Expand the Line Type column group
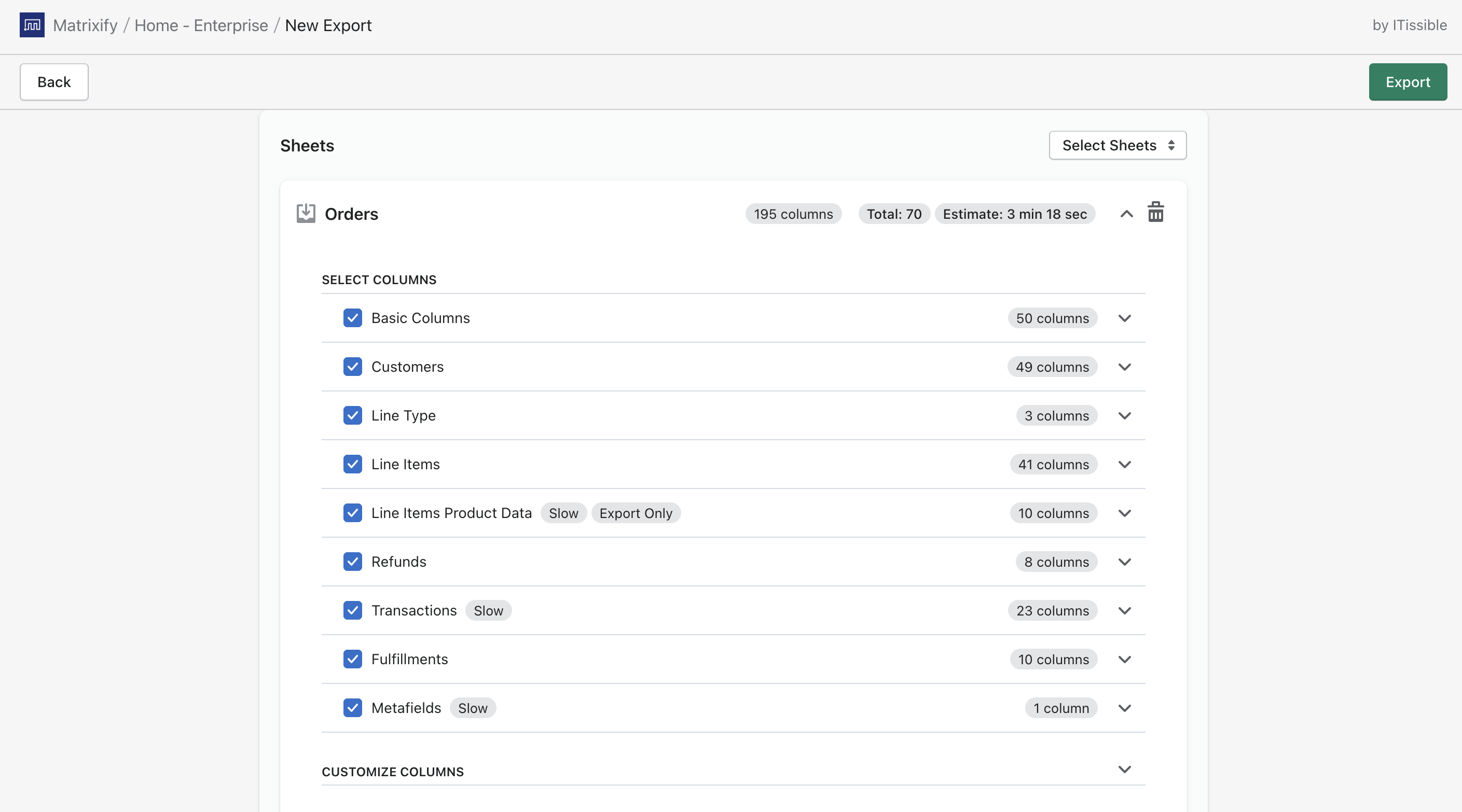Image resolution: width=1462 pixels, height=812 pixels. (x=1124, y=416)
